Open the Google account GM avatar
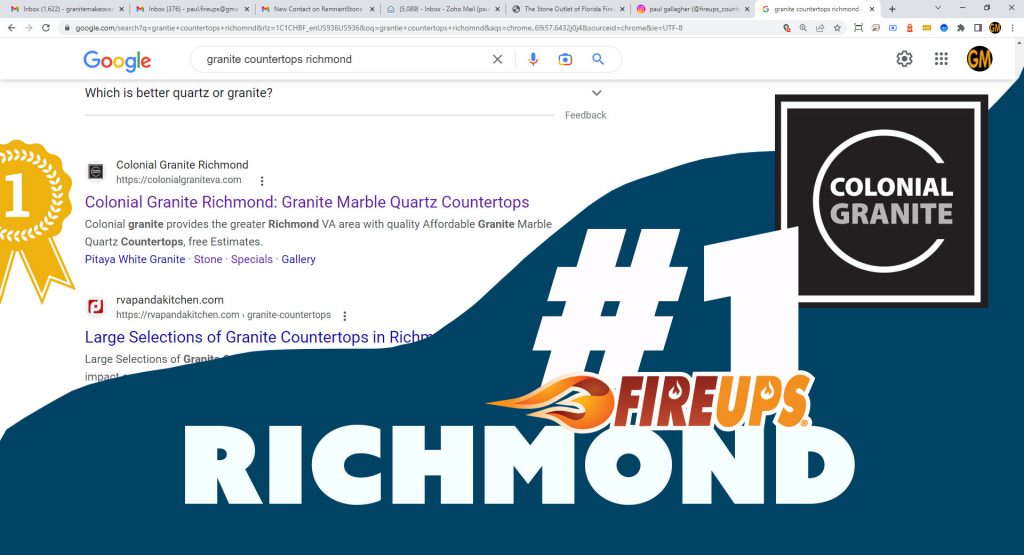 pyautogui.click(x=979, y=59)
